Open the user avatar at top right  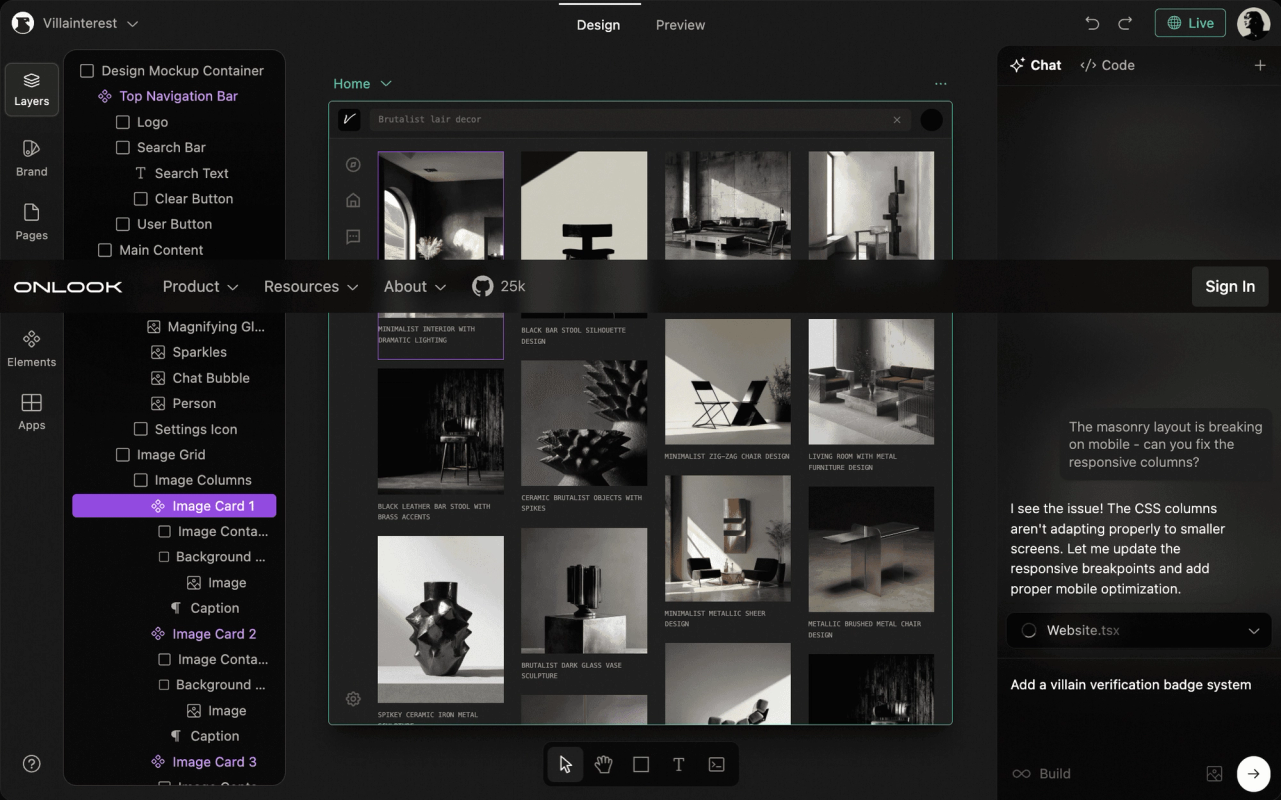(1253, 24)
